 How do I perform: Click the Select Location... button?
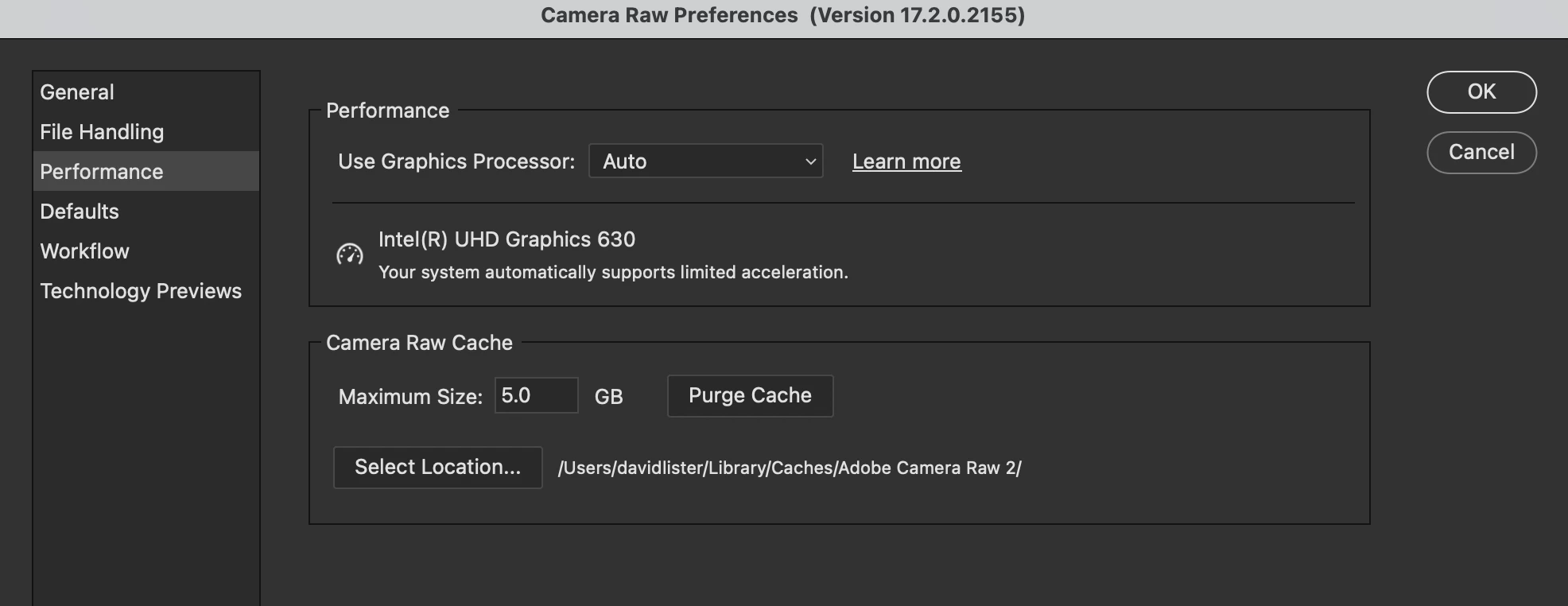click(437, 468)
